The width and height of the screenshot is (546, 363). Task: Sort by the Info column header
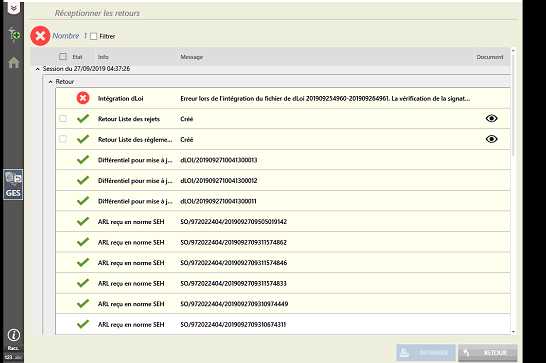pos(103,57)
